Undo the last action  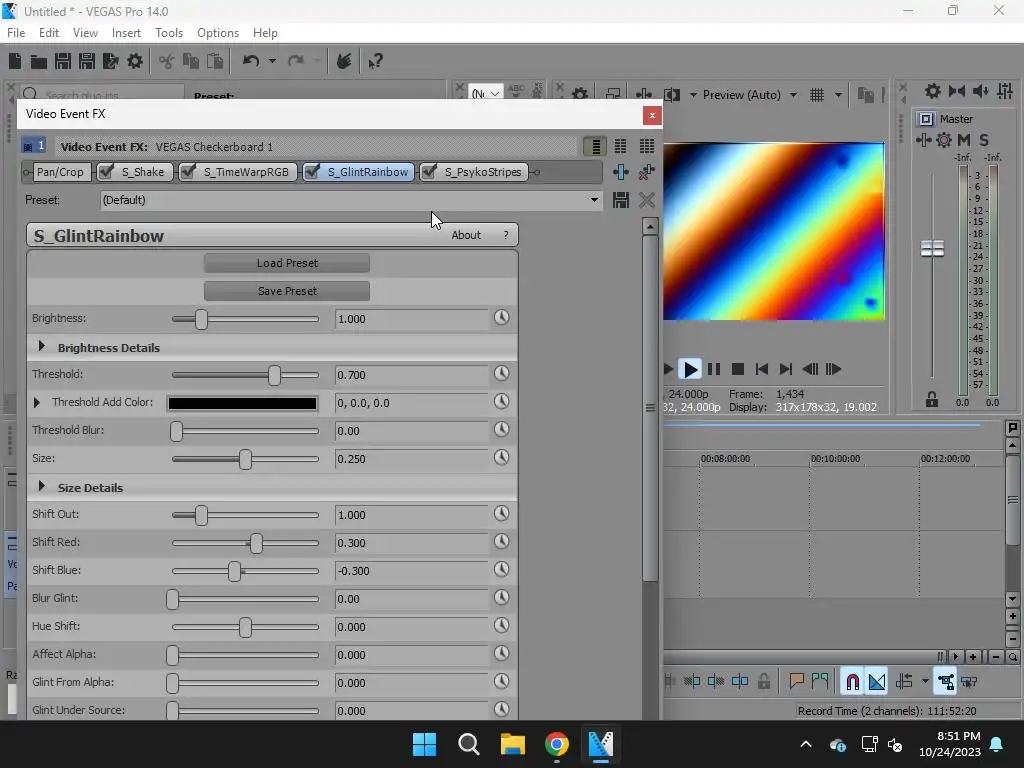(x=251, y=61)
